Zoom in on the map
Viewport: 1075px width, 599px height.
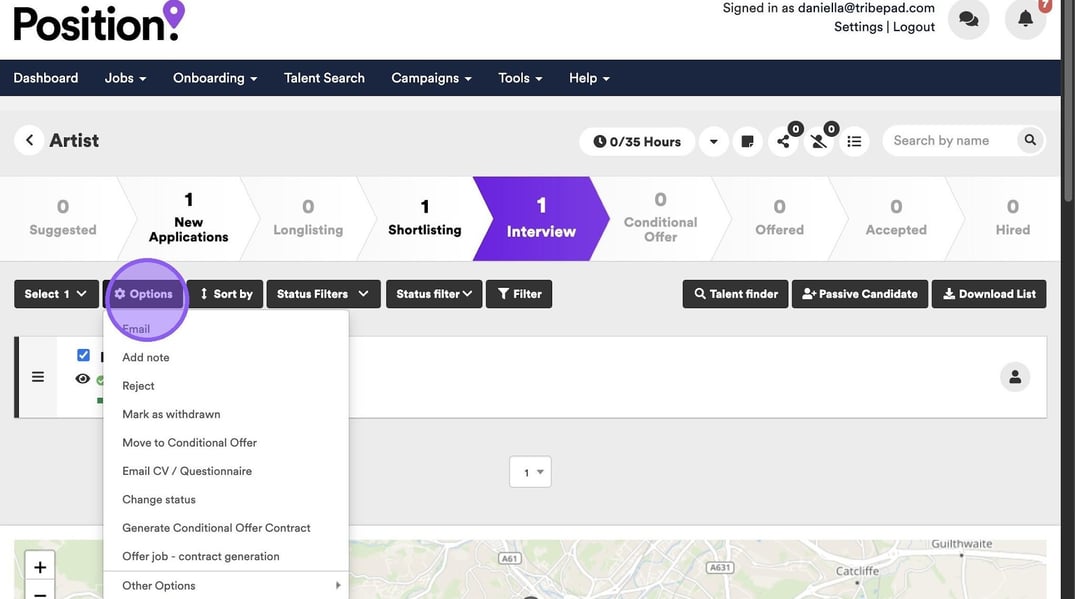tap(40, 567)
